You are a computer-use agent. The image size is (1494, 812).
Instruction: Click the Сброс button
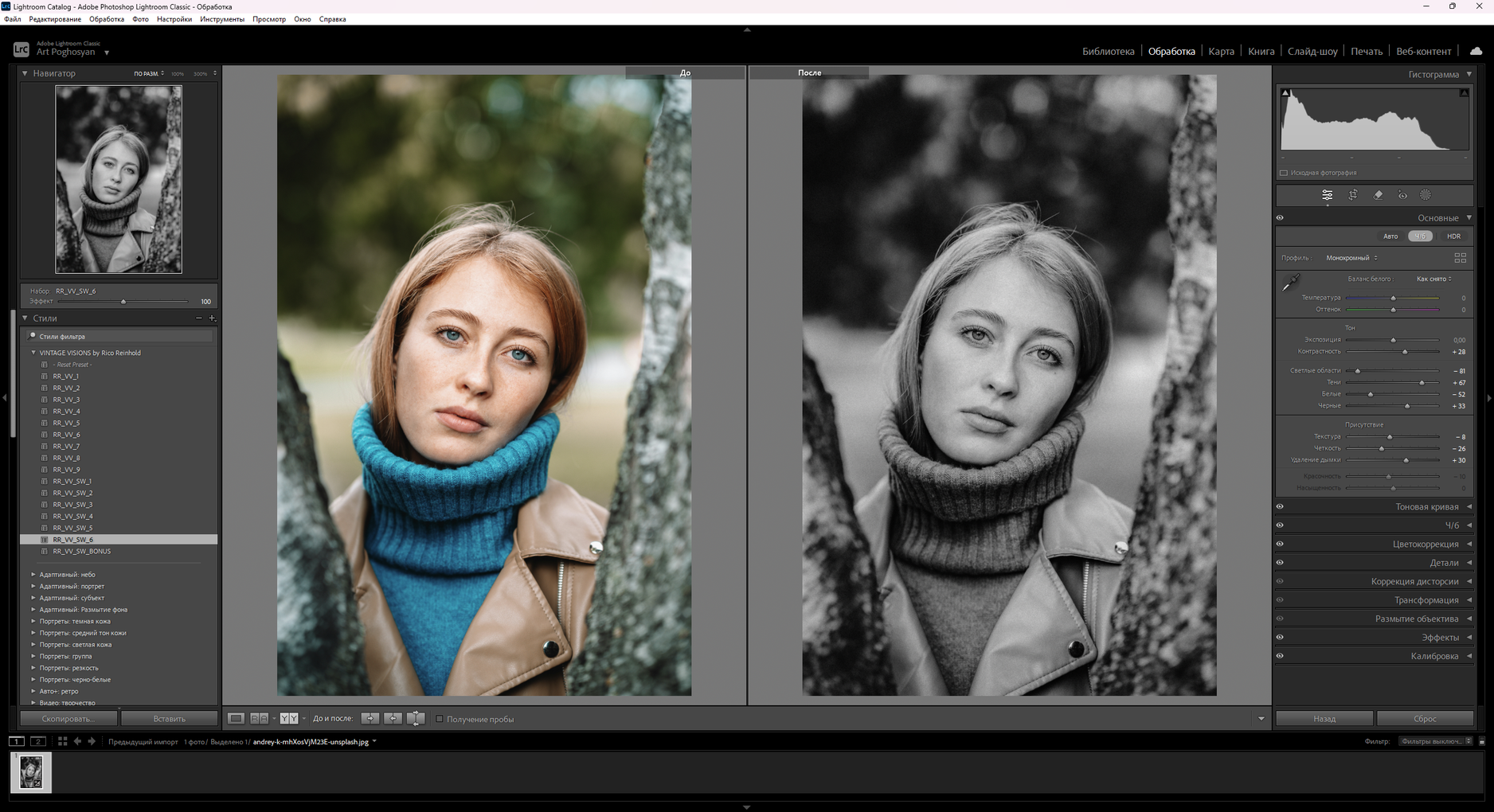pos(1425,719)
